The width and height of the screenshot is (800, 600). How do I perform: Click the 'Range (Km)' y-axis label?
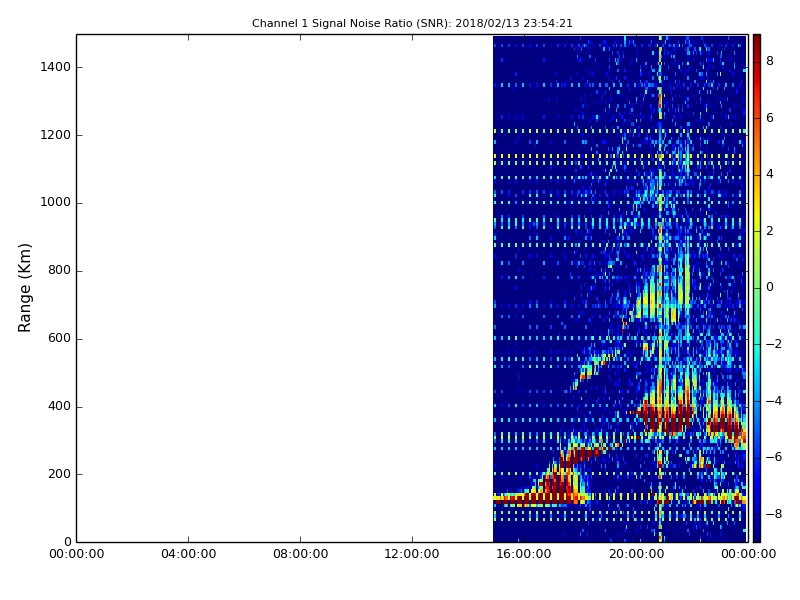[24, 288]
